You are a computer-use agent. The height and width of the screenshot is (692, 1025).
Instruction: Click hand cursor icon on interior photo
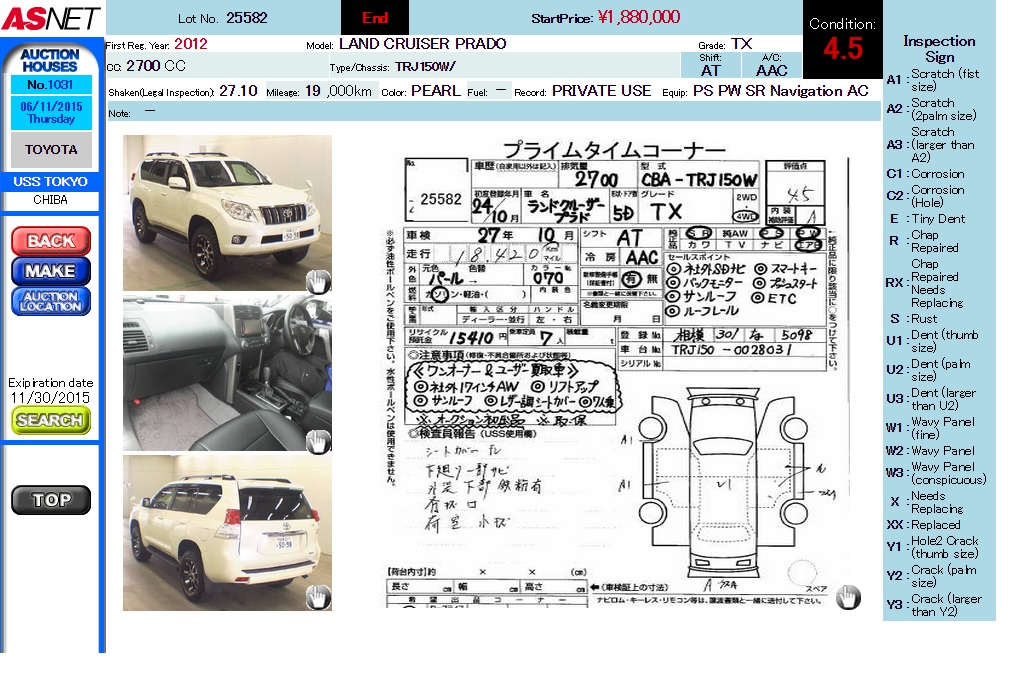click(318, 442)
